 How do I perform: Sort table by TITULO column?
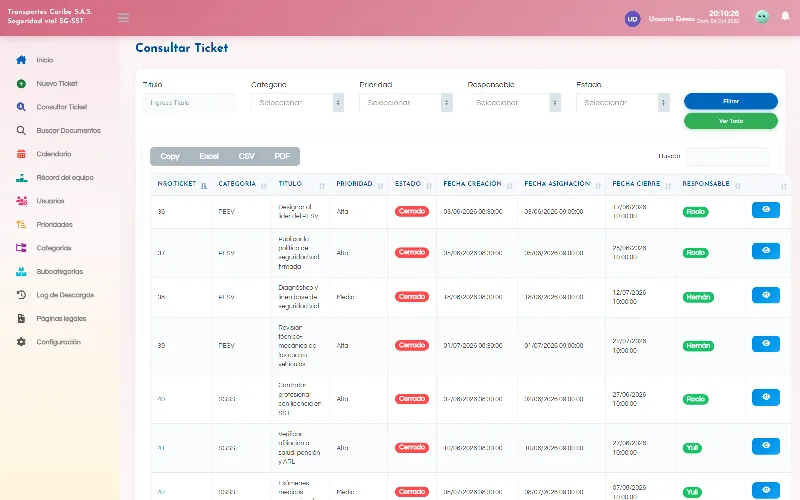click(x=301, y=184)
